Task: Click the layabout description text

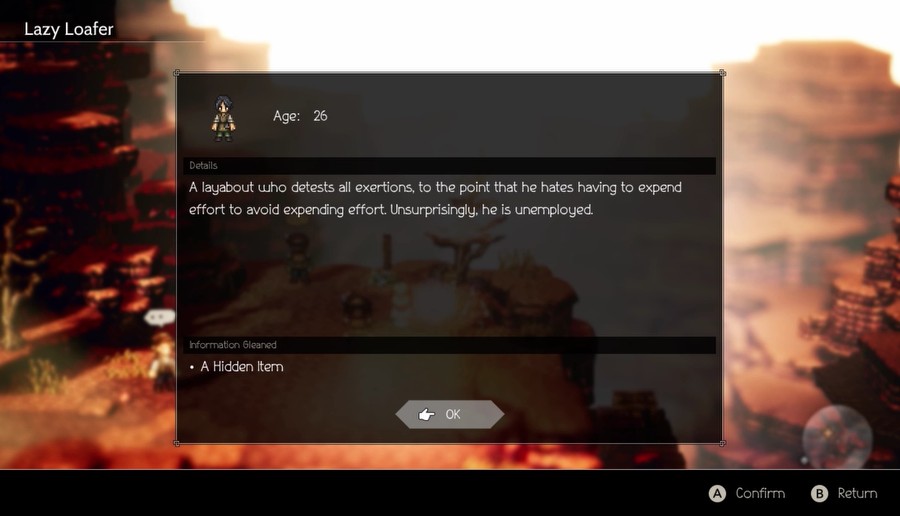Action: click(x=435, y=199)
